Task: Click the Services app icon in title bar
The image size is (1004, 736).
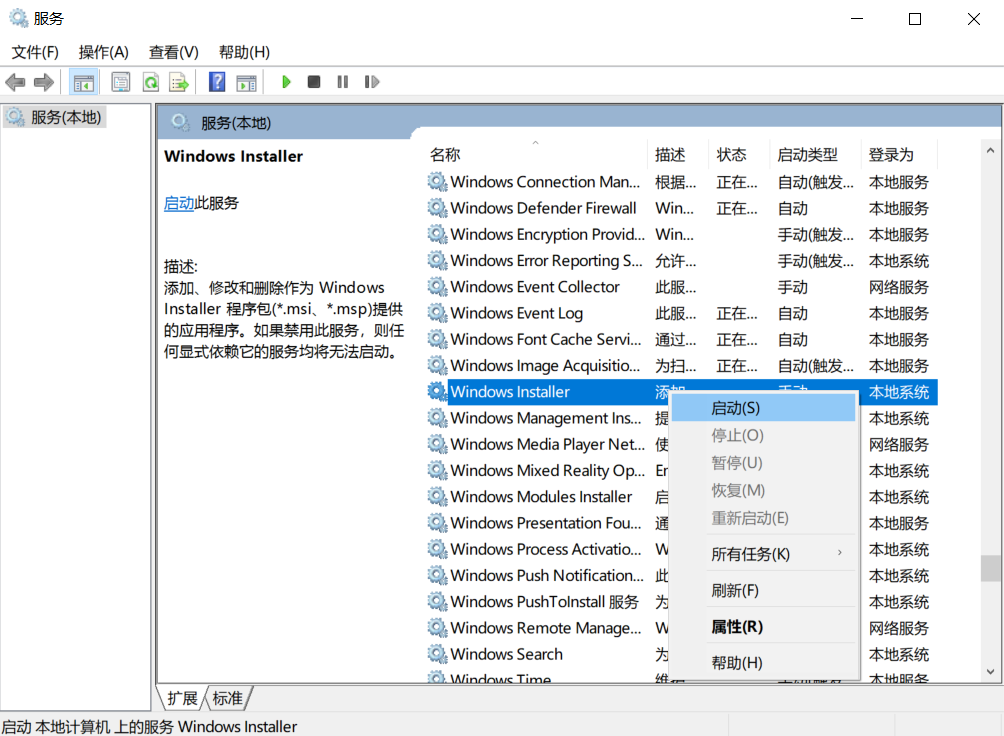Action: (x=19, y=19)
